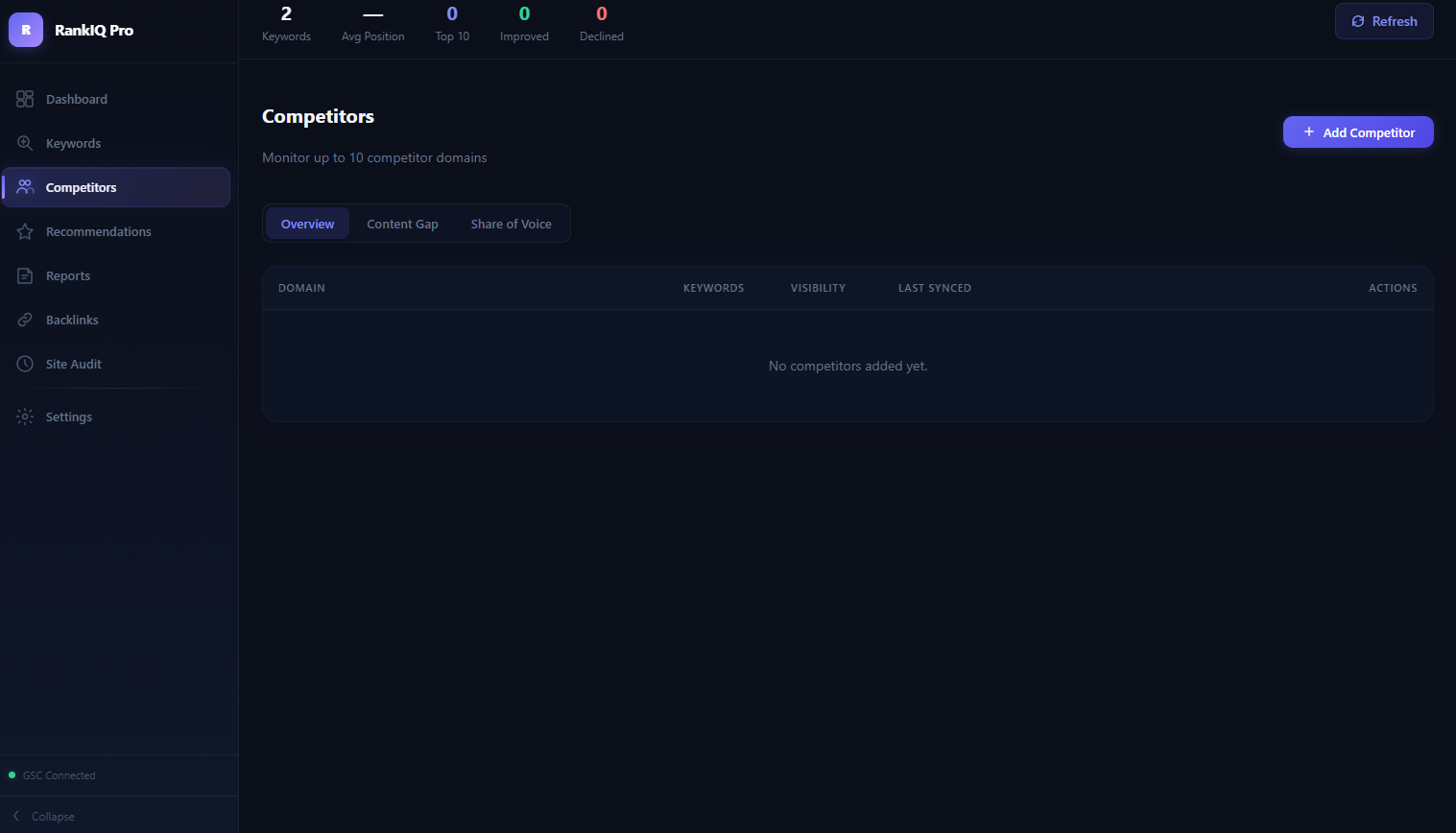
Task: Open Dashboard via its grid icon
Action: point(25,99)
